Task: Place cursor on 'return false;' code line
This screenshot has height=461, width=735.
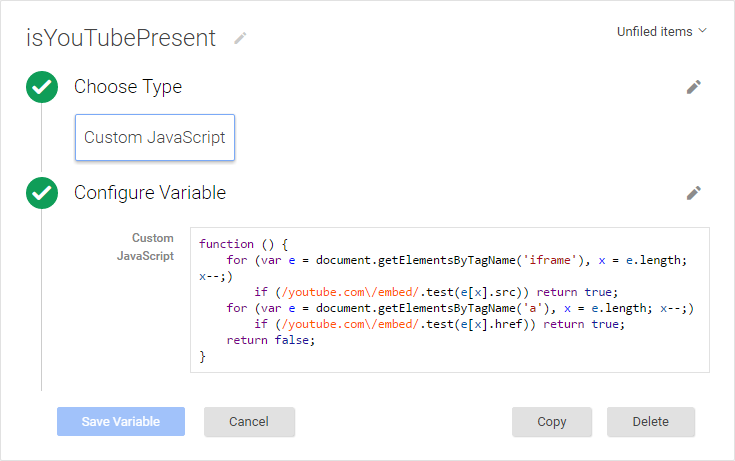Action: coord(270,340)
